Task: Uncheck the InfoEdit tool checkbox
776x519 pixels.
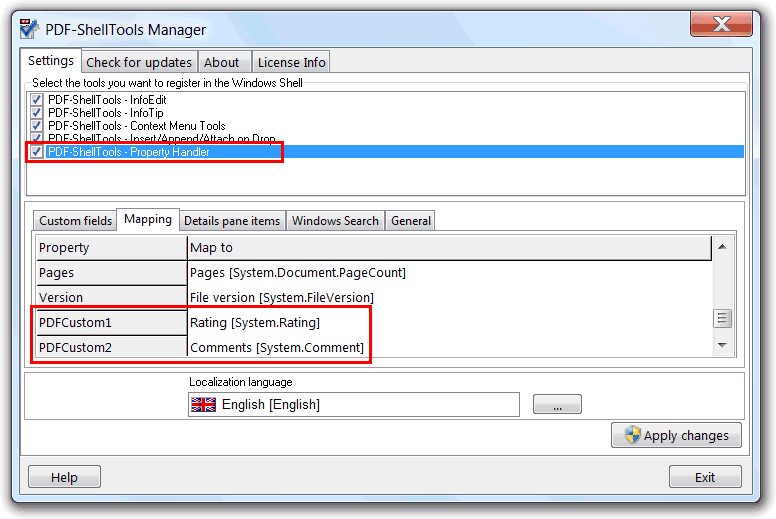Action: tap(37, 100)
